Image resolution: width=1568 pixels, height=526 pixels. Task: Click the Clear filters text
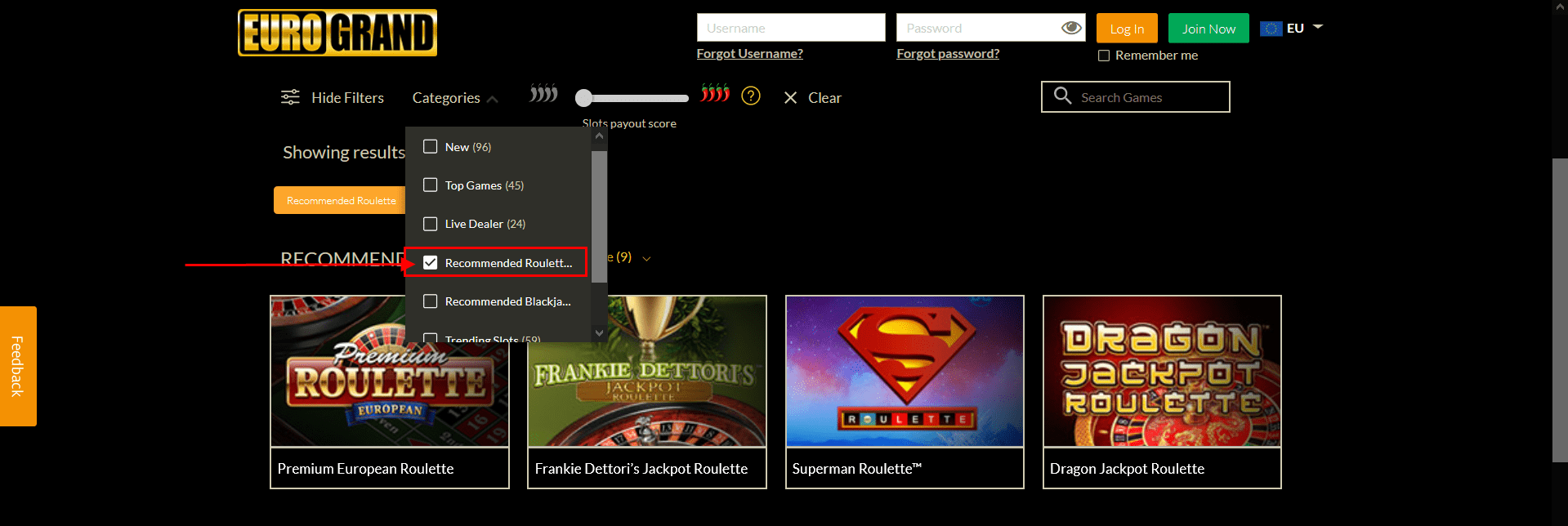[824, 98]
